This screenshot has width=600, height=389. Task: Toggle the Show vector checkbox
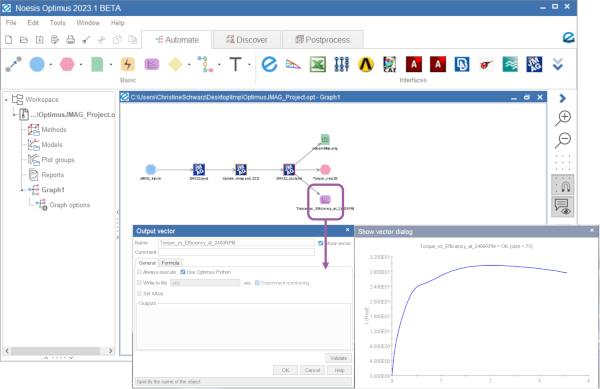pyautogui.click(x=320, y=243)
